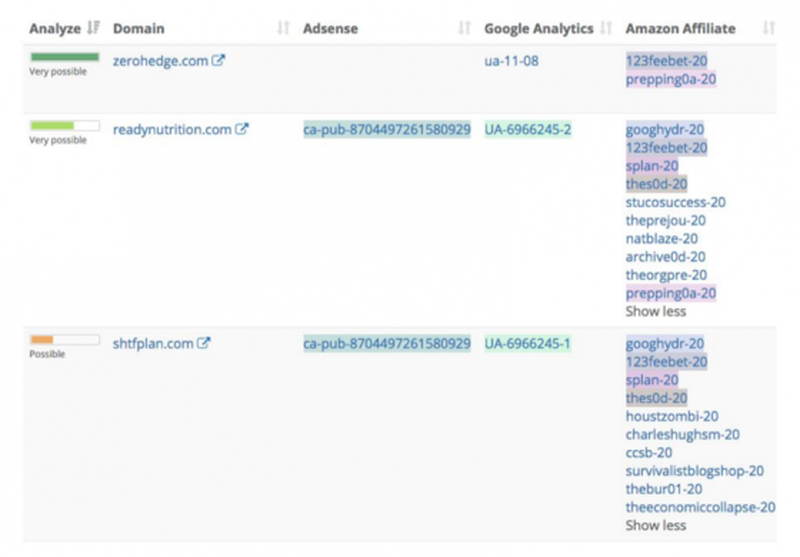Open survivalistblogshop-20 affiliate tag
800x557 pixels.
pos(695,471)
